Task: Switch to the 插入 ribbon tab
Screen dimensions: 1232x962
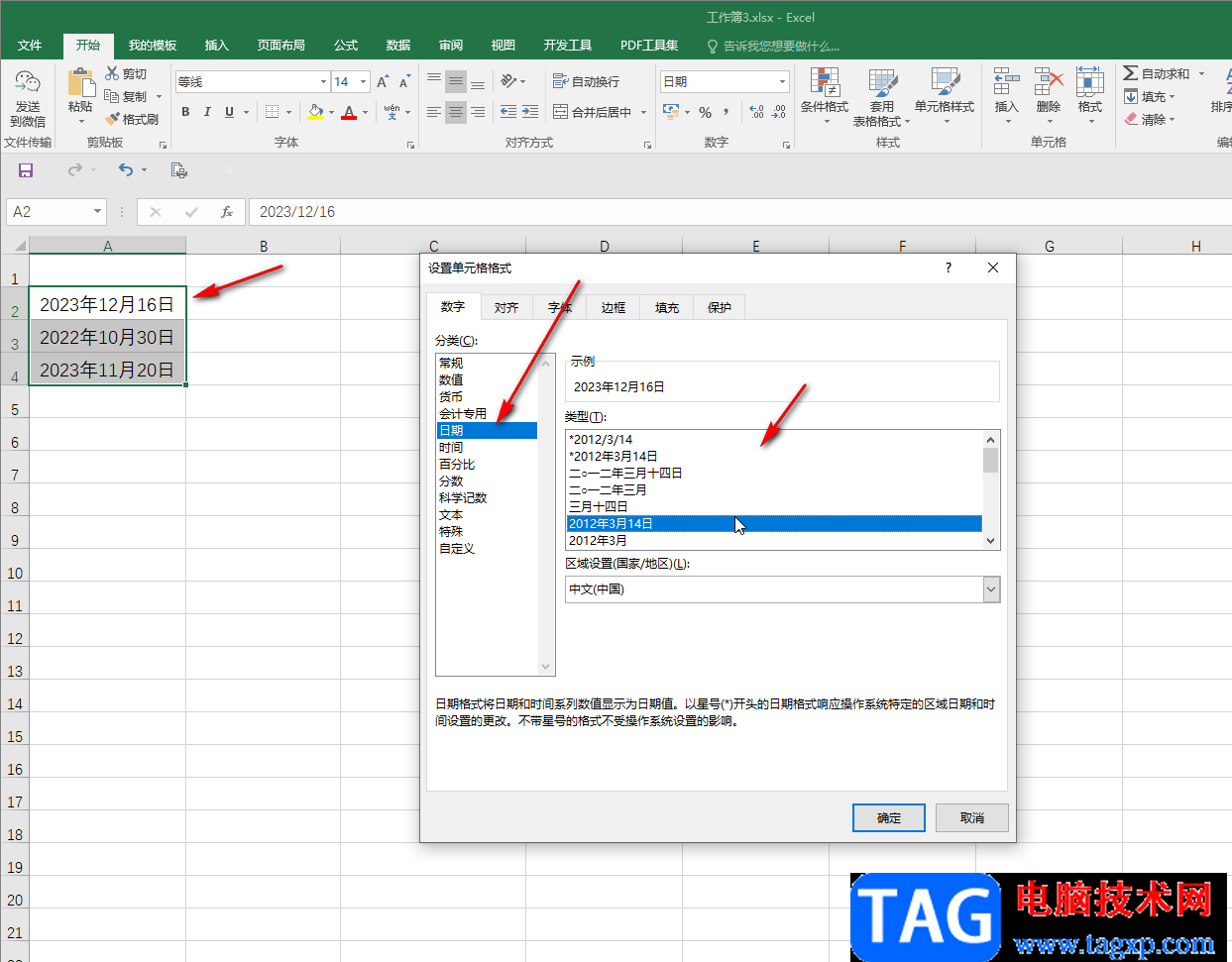Action: [x=216, y=46]
